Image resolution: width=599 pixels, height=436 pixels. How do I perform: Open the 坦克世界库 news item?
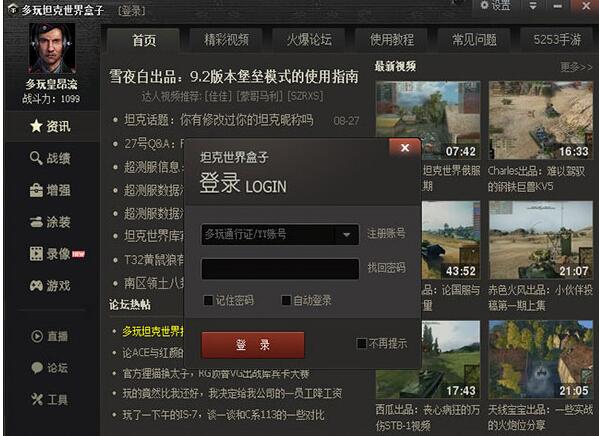click(x=154, y=236)
